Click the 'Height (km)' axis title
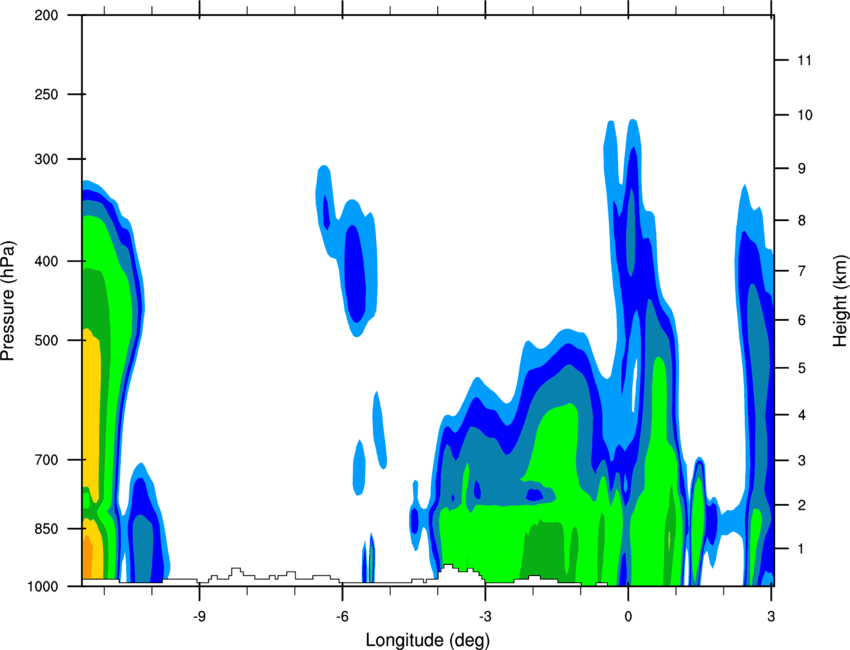850x650 pixels. pos(840,301)
